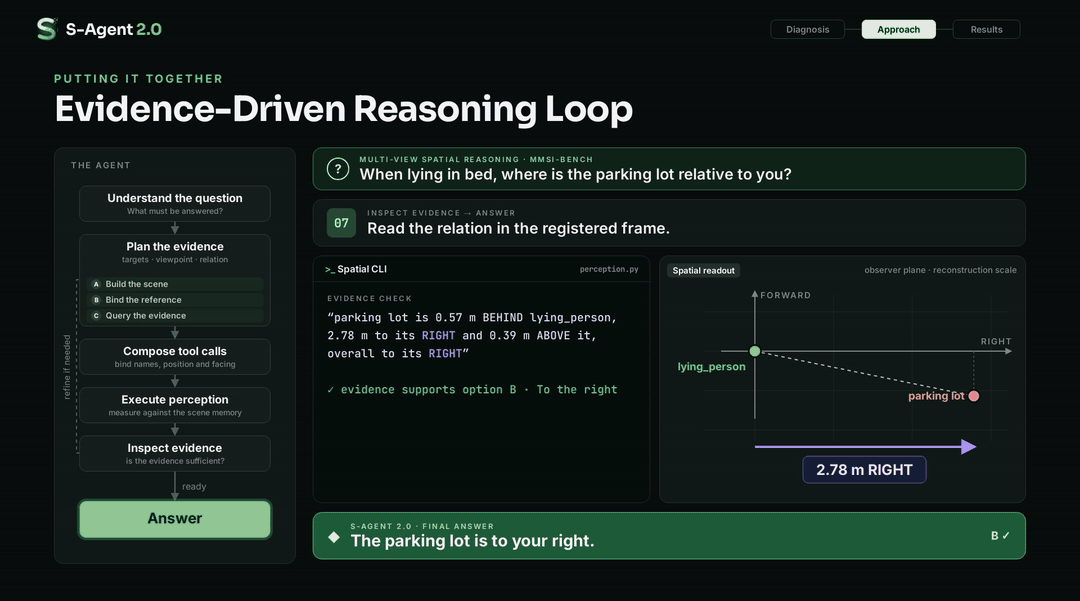
Task: Click the Compose tool calls step
Action: click(x=175, y=357)
